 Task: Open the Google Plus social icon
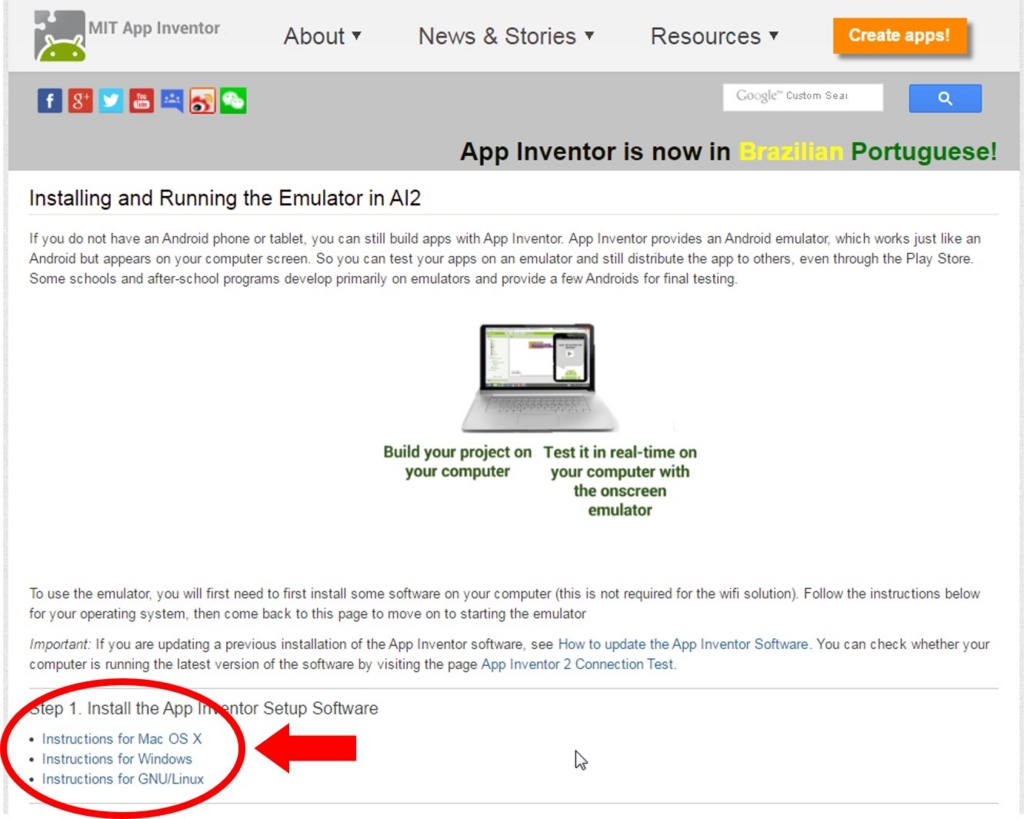point(80,101)
